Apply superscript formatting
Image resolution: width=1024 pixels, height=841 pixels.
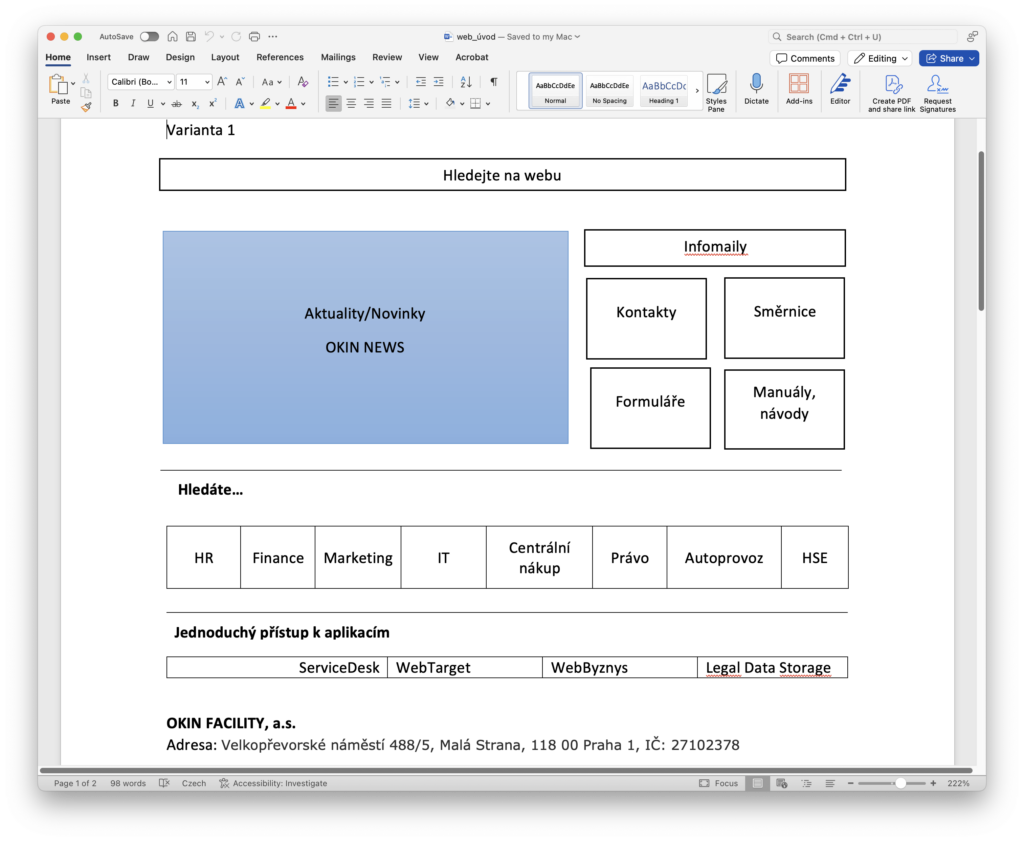[212, 104]
